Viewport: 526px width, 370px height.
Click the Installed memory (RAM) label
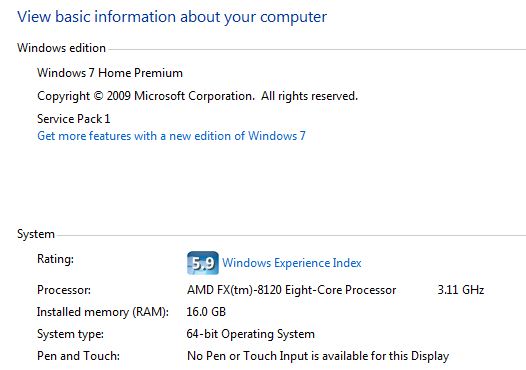pyautogui.click(x=103, y=312)
